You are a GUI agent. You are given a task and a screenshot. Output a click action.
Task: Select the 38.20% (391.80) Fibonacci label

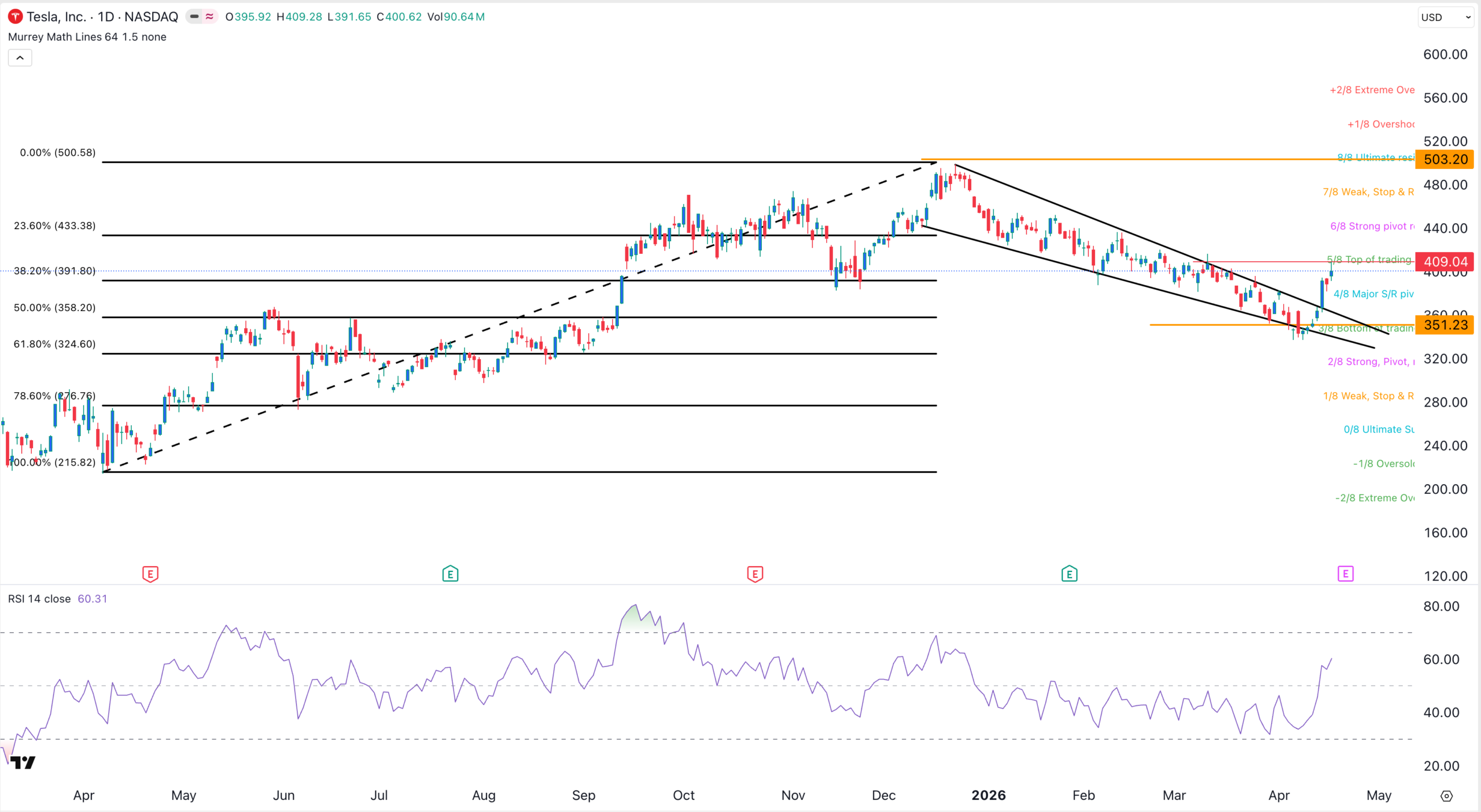click(55, 271)
